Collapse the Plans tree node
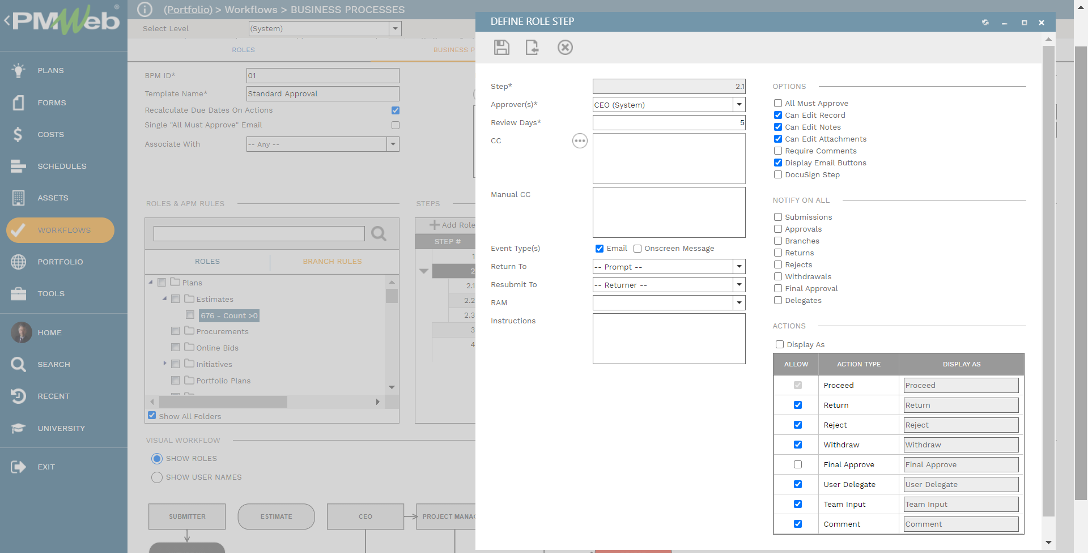This screenshot has width=1089, height=554. coord(151,283)
